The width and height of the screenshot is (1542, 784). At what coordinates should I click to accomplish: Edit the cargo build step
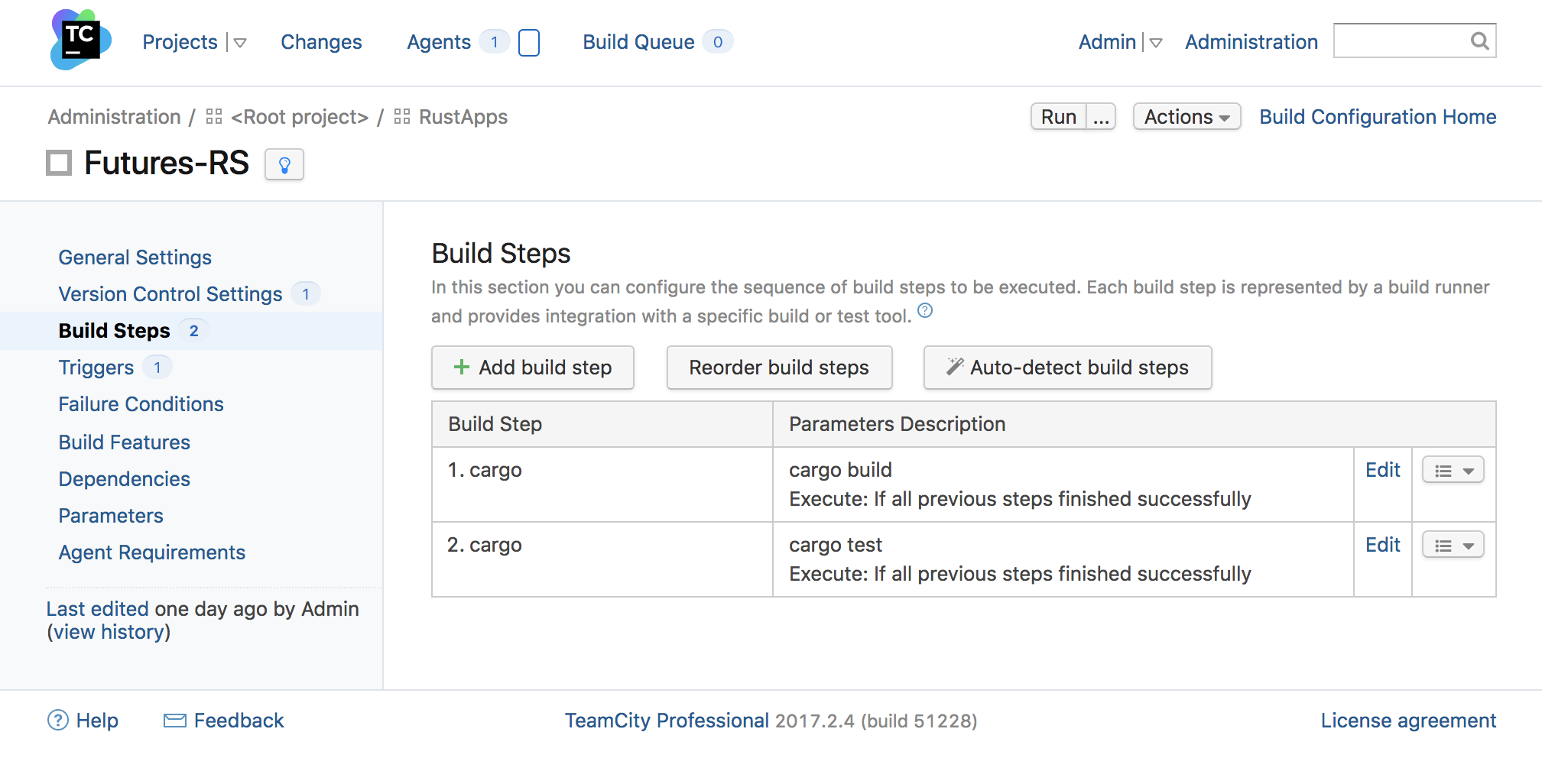1383,470
